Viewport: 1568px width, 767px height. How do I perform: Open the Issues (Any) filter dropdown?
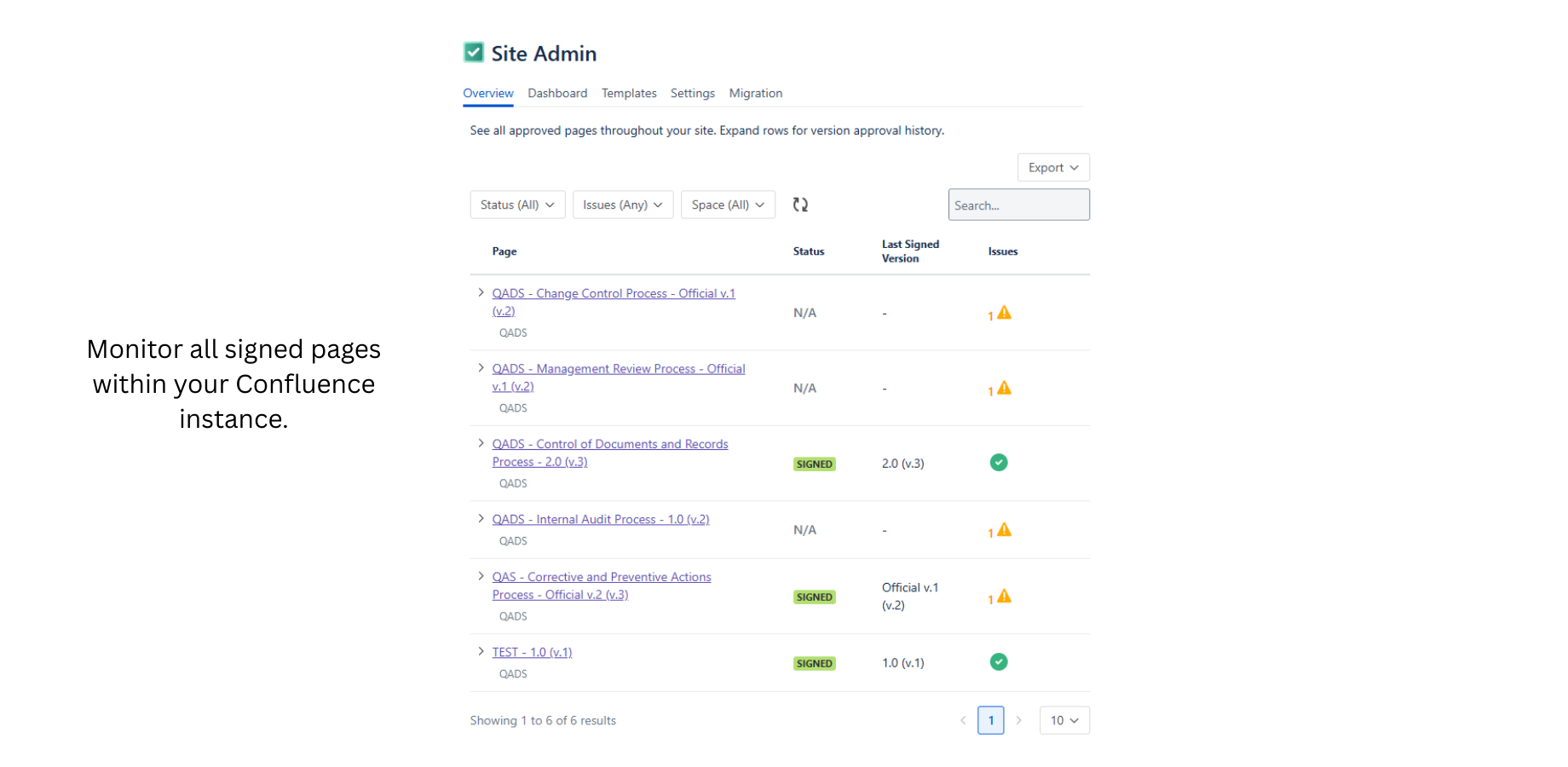pos(623,205)
